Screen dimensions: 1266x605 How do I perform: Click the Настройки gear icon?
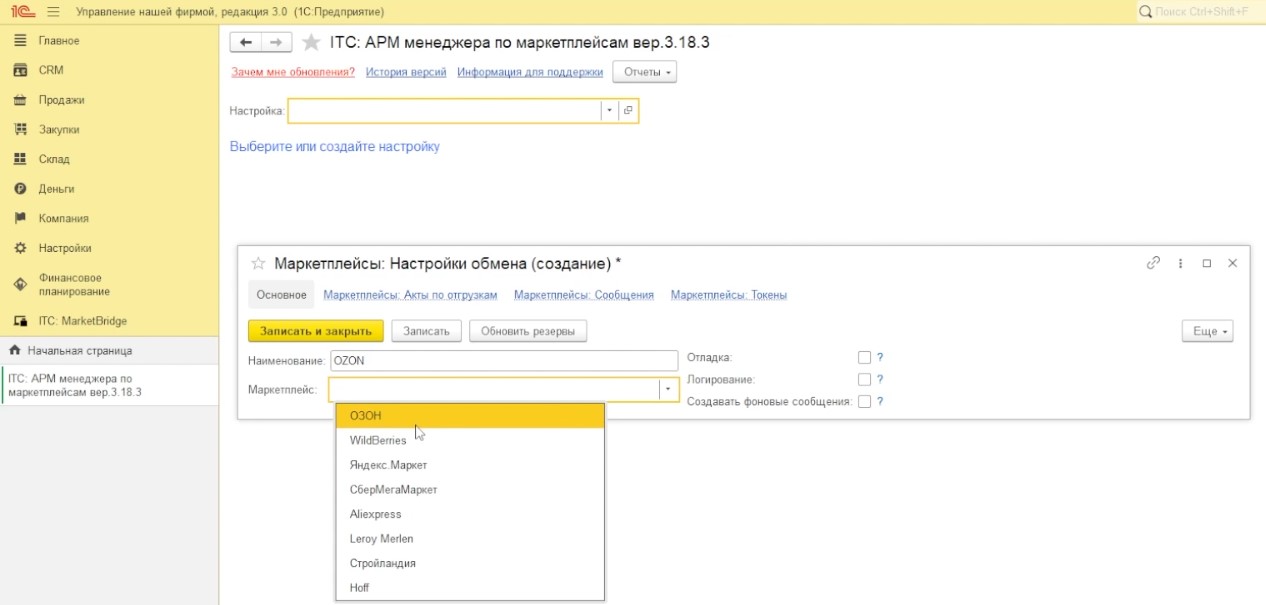pos(19,248)
